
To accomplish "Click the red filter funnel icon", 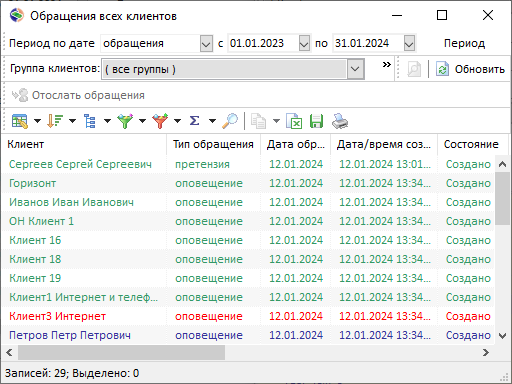I will pos(160,121).
